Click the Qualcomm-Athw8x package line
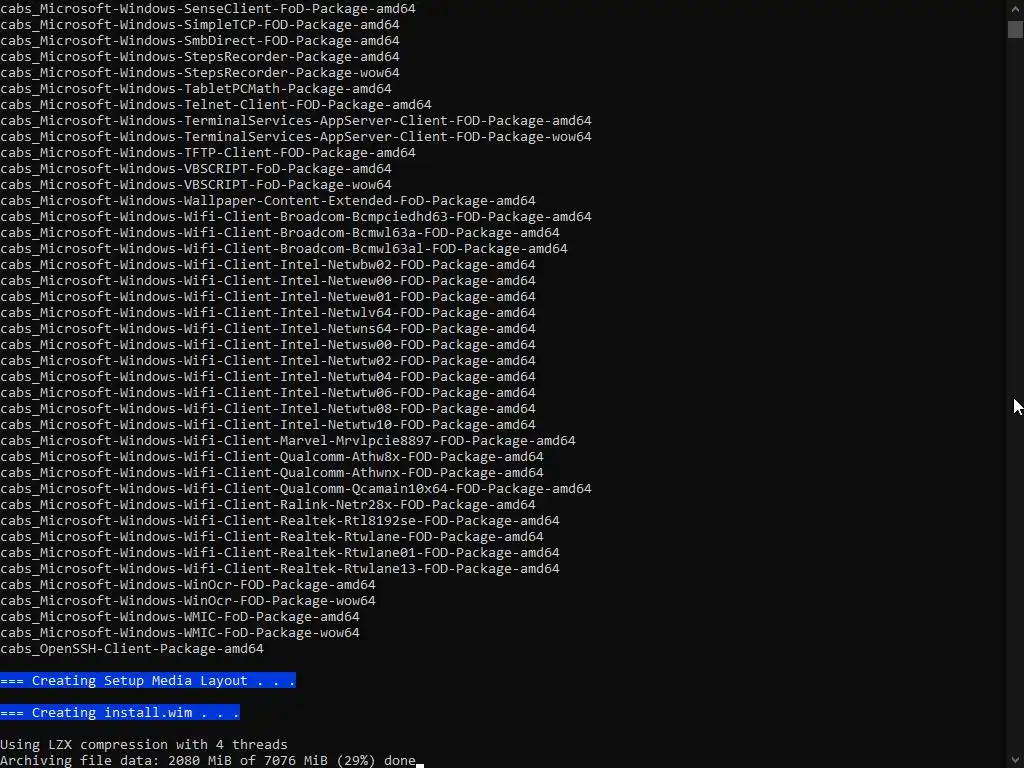Image resolution: width=1024 pixels, height=768 pixels. point(272,456)
